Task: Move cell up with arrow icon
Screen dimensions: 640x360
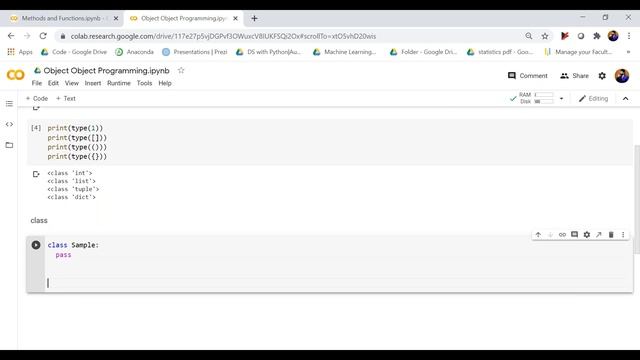Action: coord(538,235)
